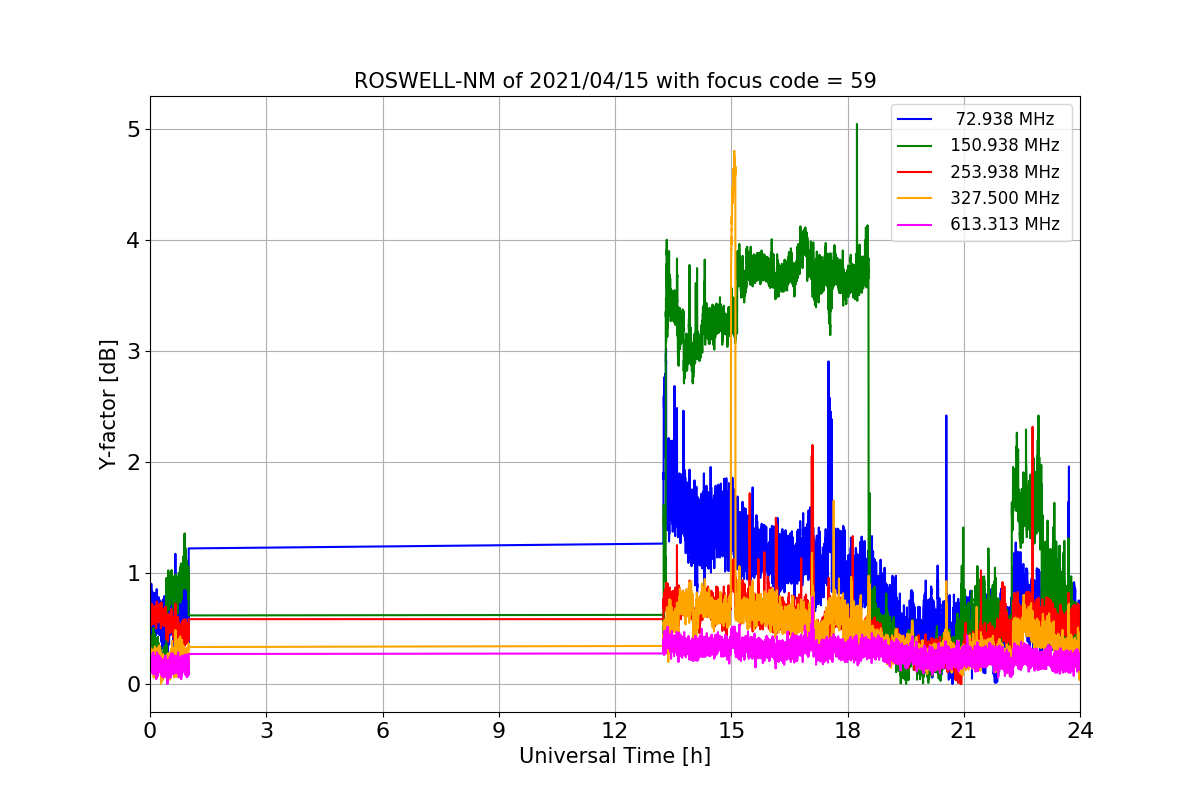
Task: Click y-axis tick label 4
Action: coord(133,241)
